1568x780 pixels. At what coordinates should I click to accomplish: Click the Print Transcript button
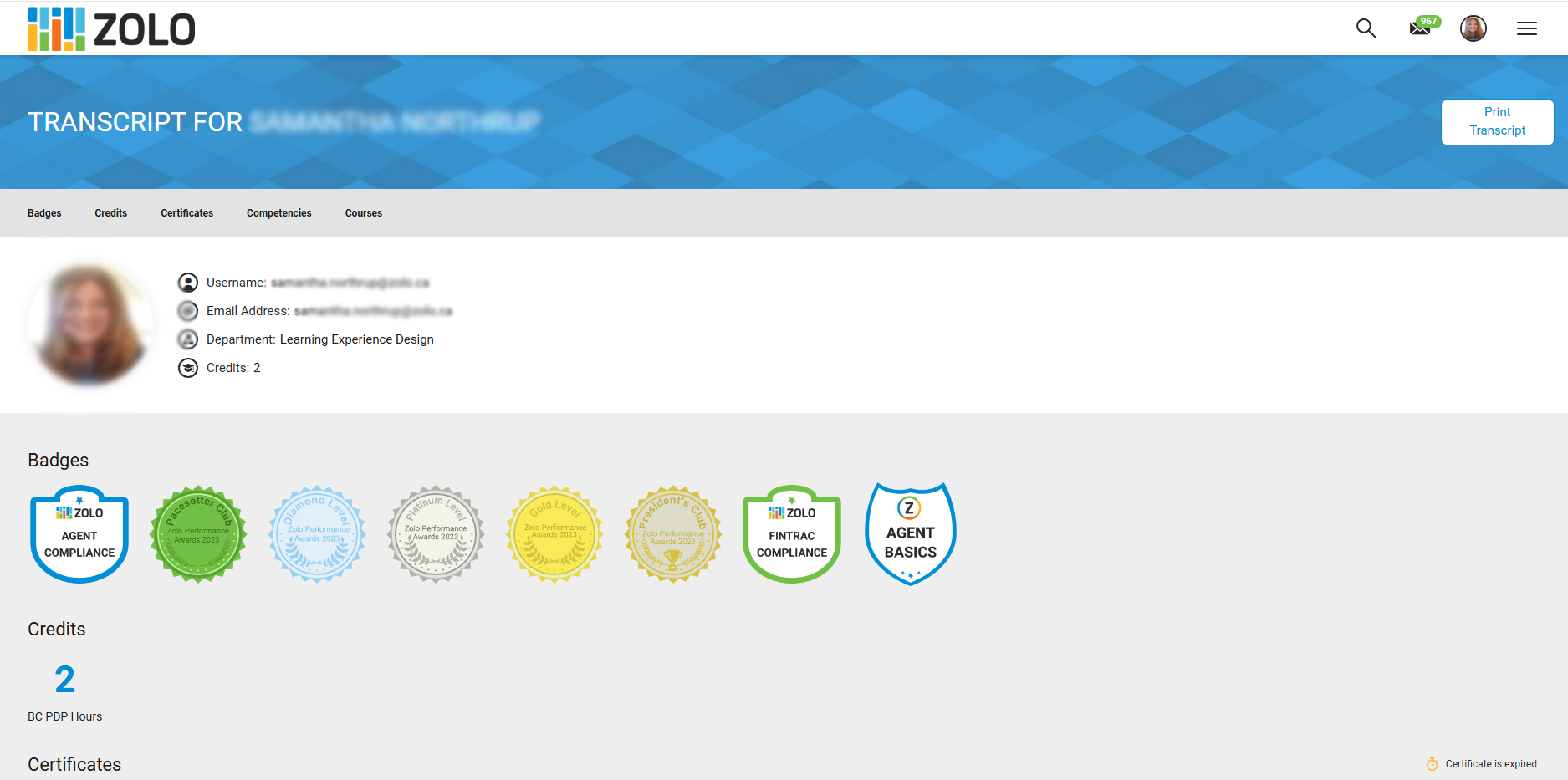(x=1497, y=122)
